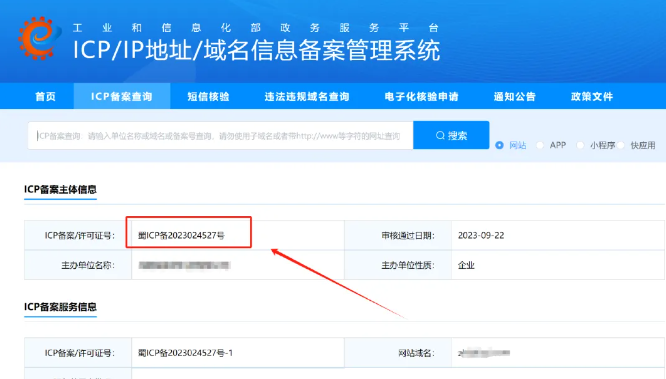Click the ICP备案主体信息 section heading
The height and width of the screenshot is (379, 666).
(x=60, y=189)
